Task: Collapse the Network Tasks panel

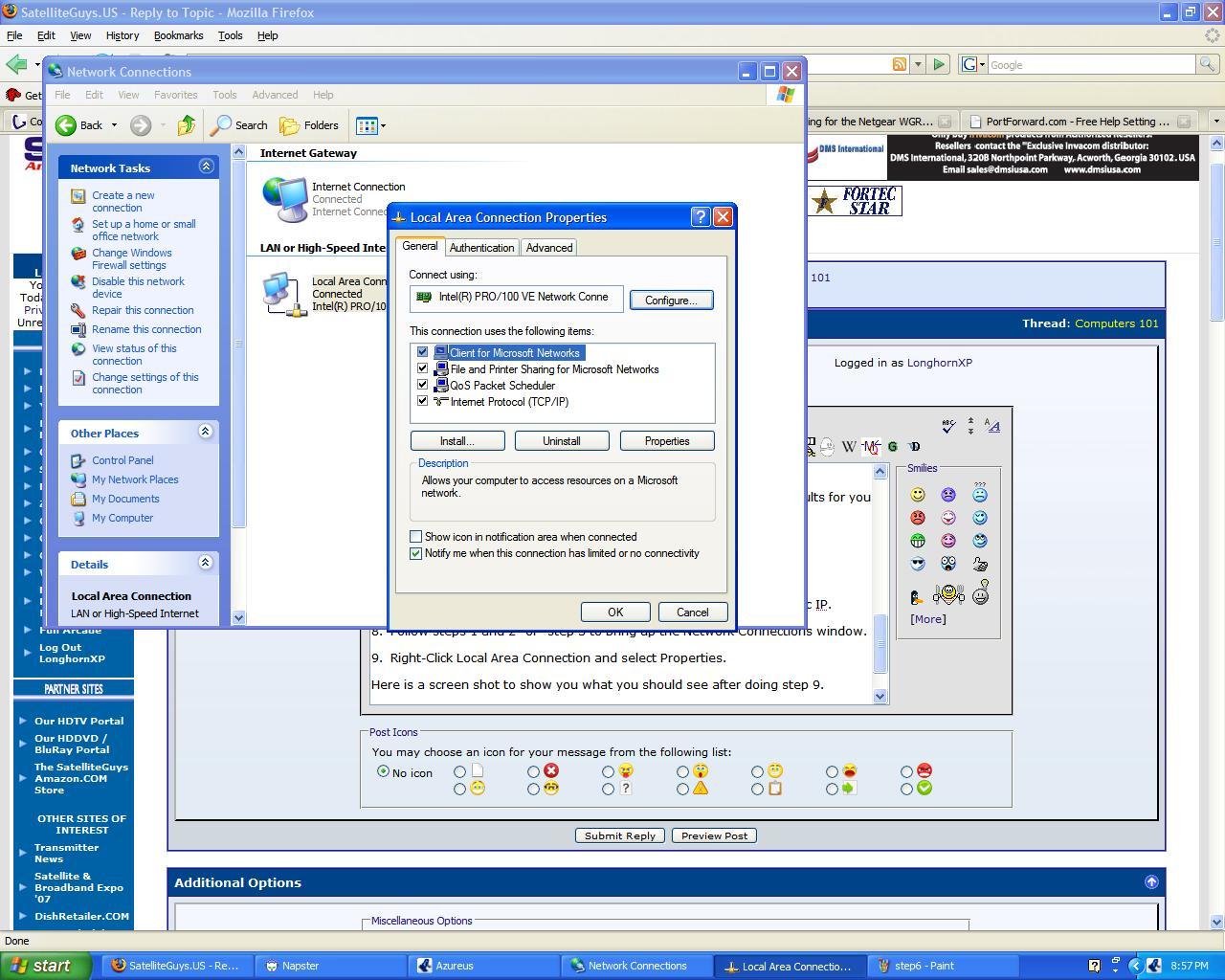Action: tap(206, 167)
